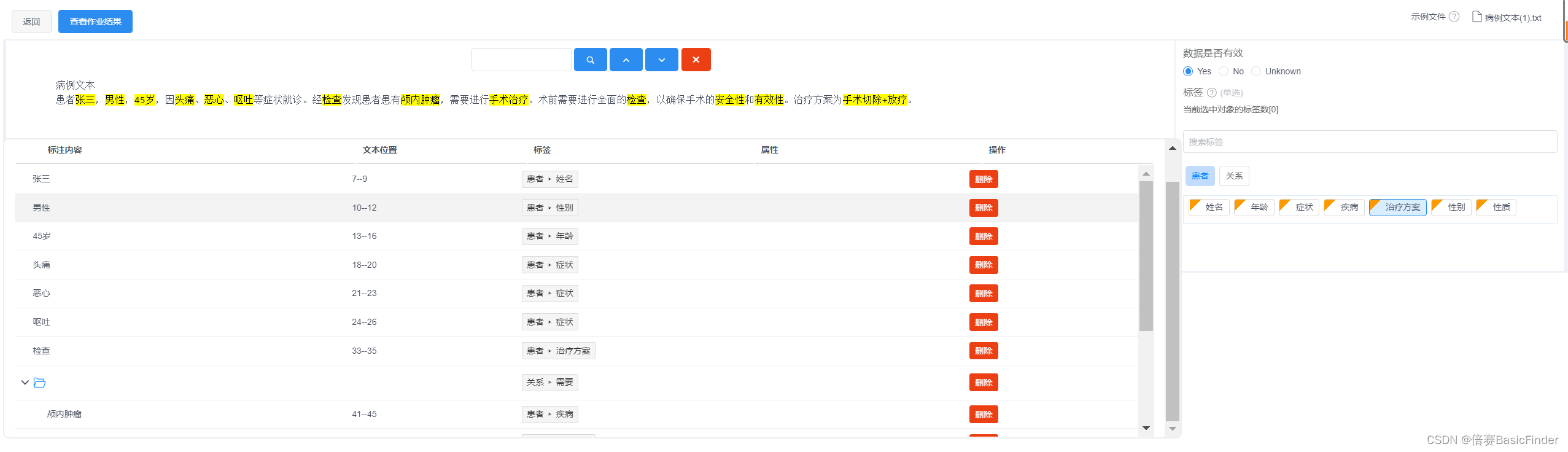This screenshot has height=452, width=1568.
Task: Choose the 治疗方案 label tag
Action: [x=1397, y=208]
